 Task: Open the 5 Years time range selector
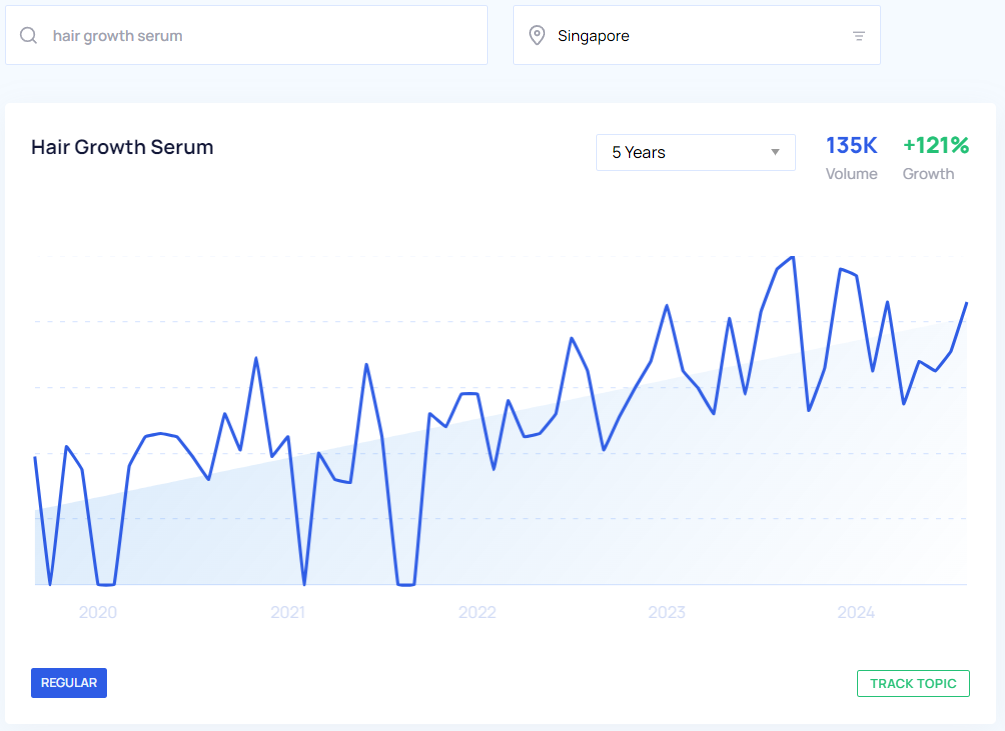694,153
